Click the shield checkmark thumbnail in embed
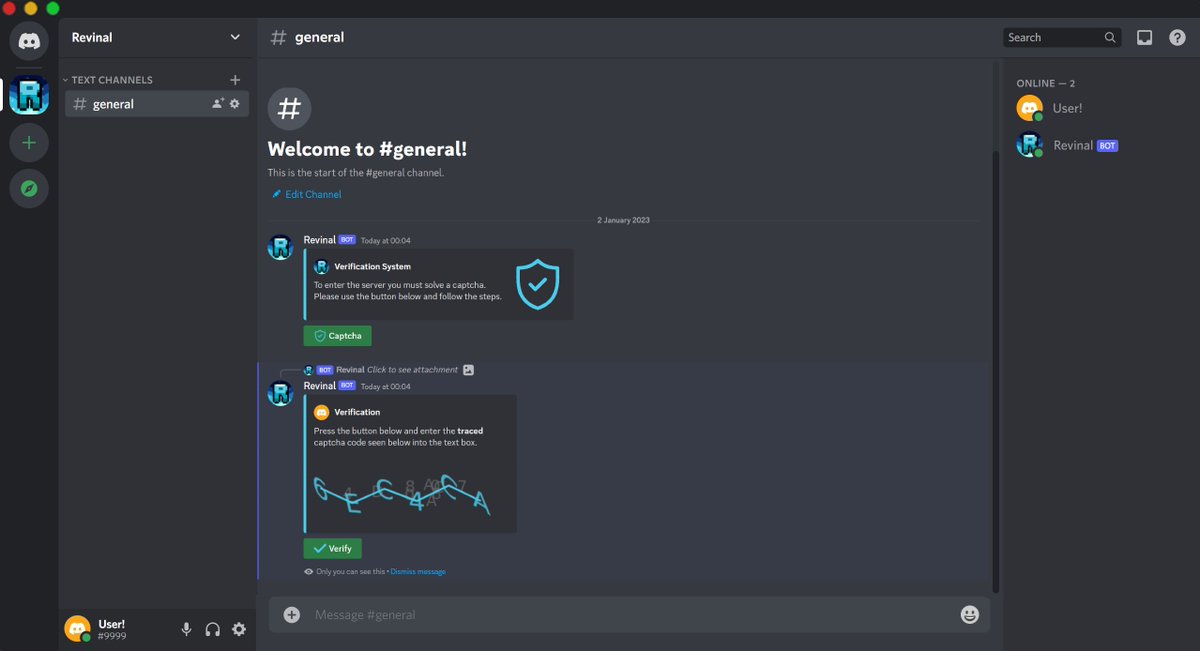Image resolution: width=1200 pixels, height=651 pixels. click(537, 285)
